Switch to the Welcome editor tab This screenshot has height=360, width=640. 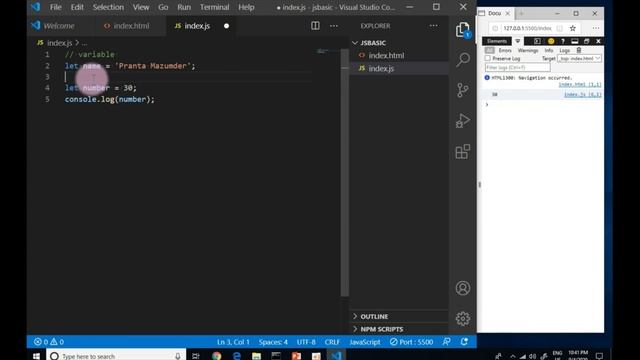pyautogui.click(x=59, y=26)
